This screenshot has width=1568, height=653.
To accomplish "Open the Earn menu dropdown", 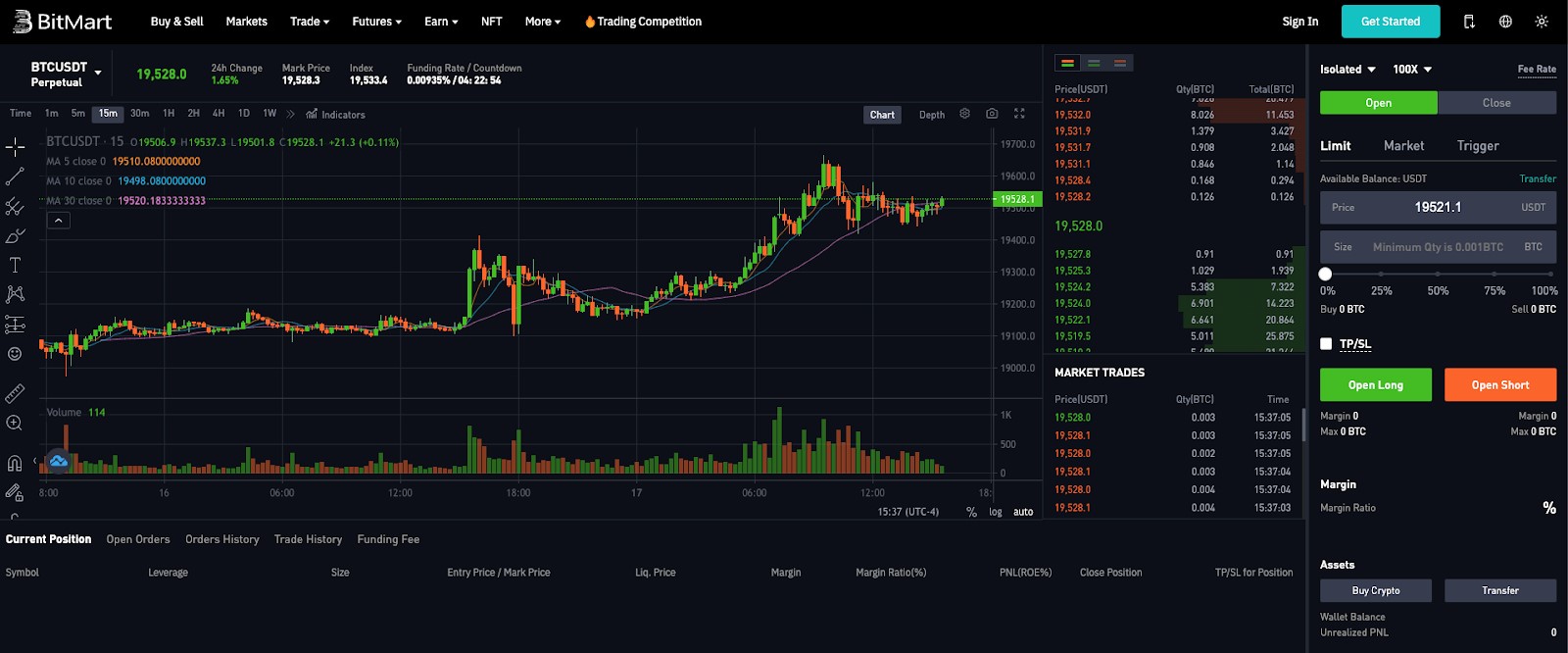I will coord(441,22).
